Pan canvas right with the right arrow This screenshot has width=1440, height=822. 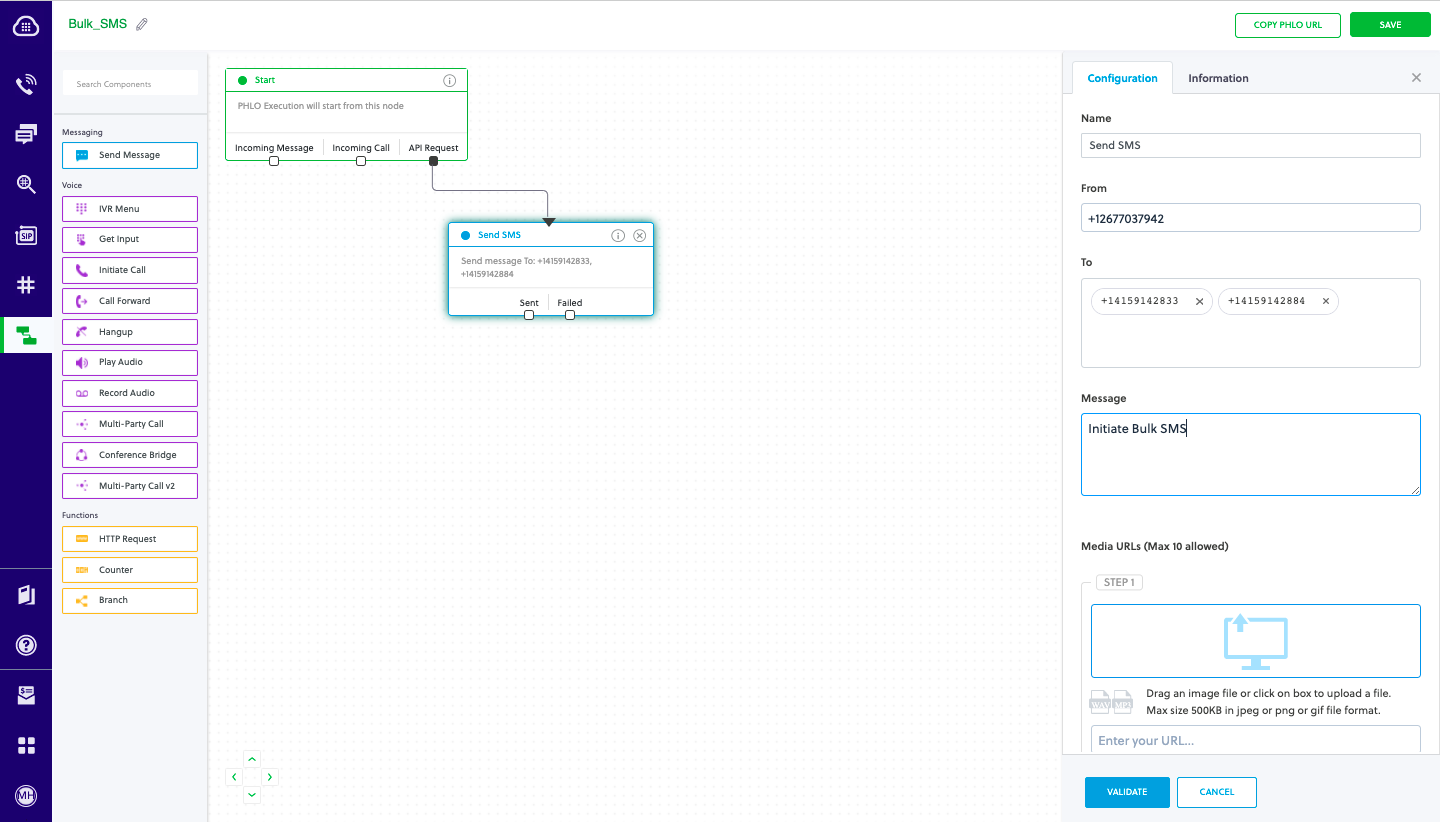point(270,777)
